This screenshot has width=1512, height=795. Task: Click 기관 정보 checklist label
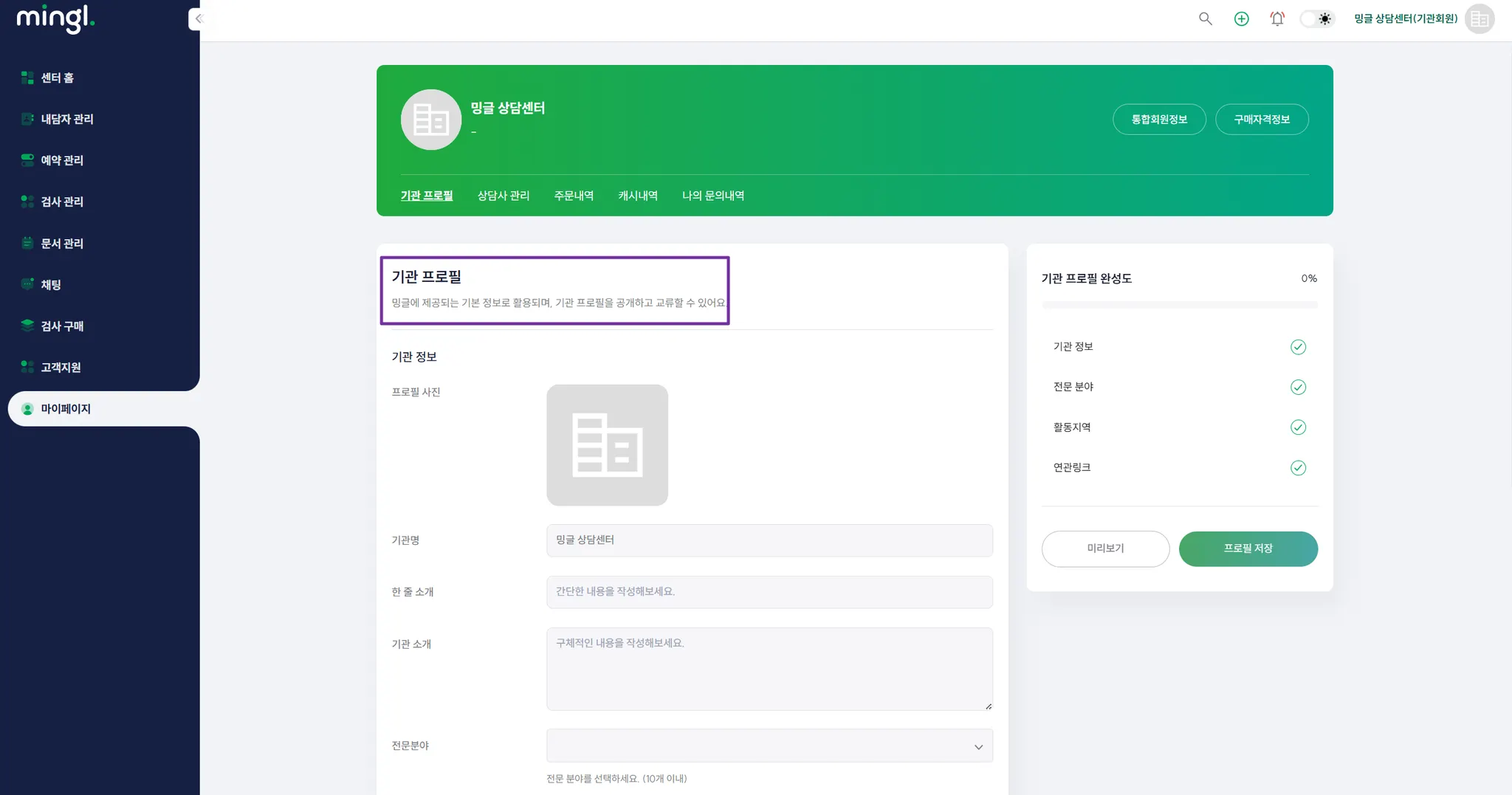pos(1073,347)
